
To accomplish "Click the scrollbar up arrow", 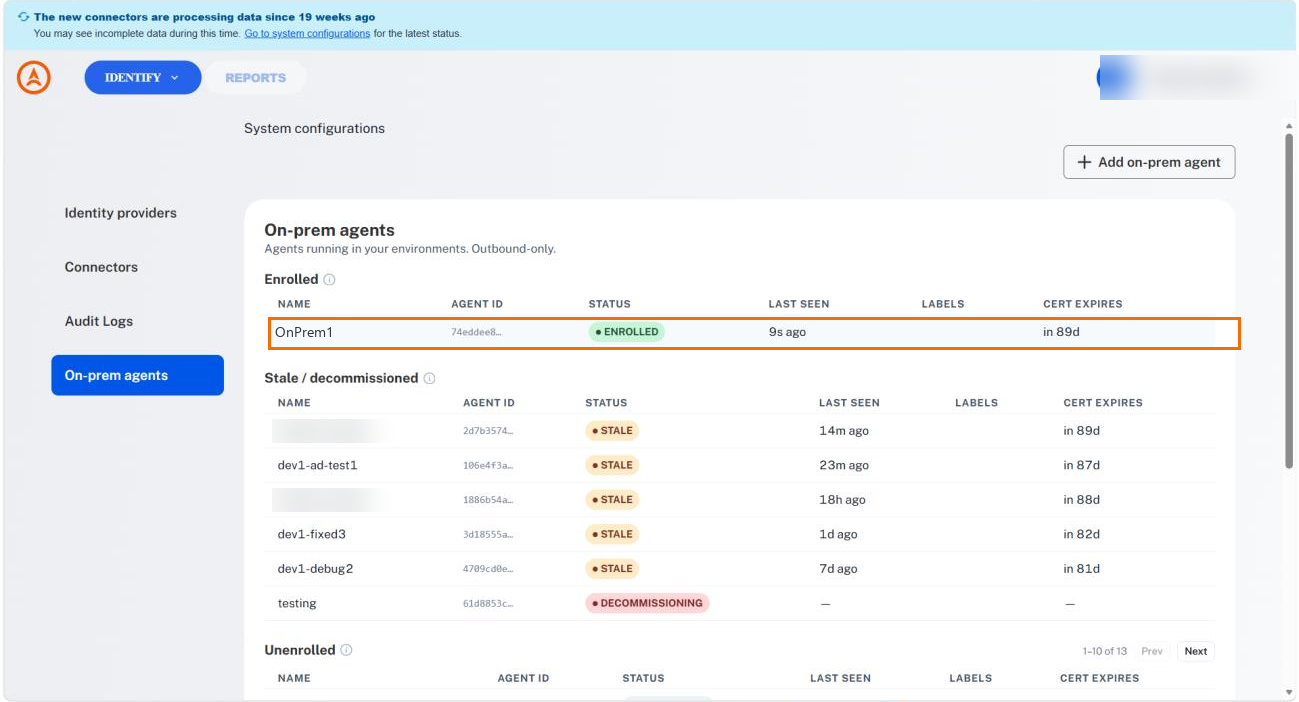I will click(1288, 126).
